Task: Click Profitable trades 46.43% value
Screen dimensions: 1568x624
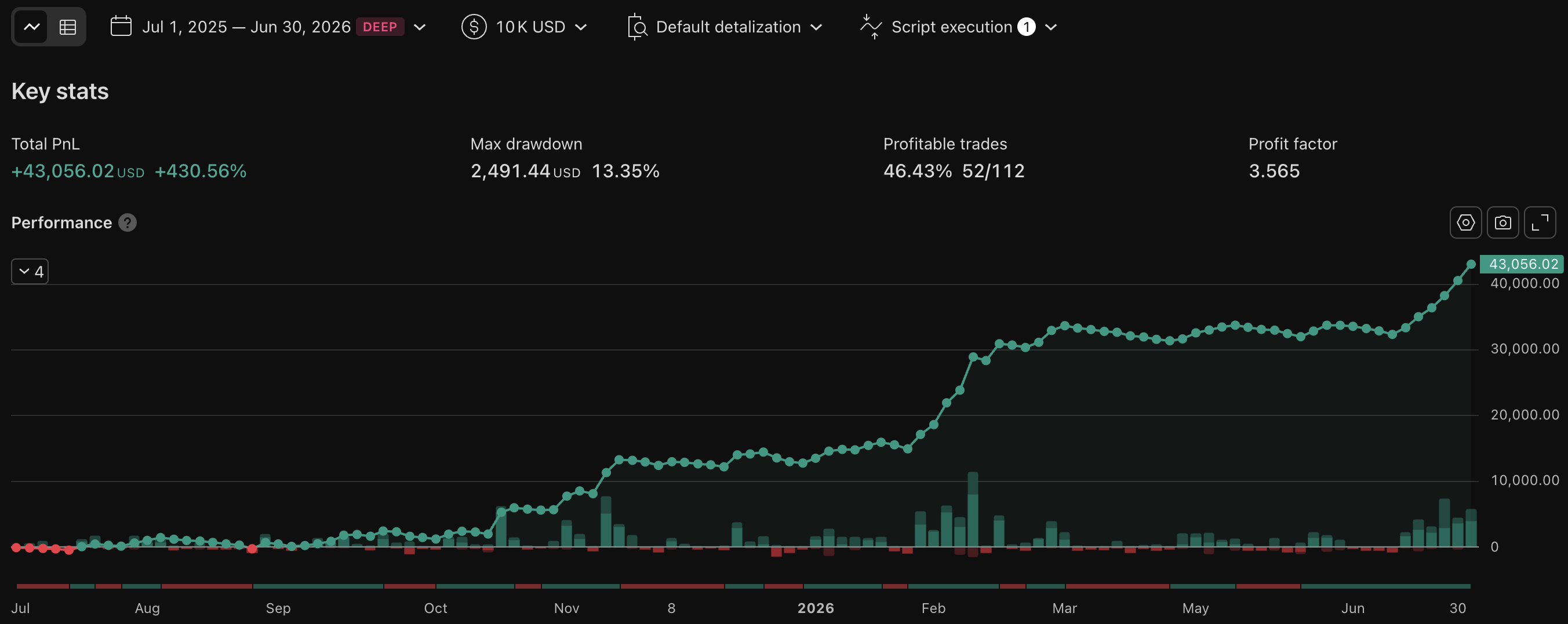Action: (917, 171)
